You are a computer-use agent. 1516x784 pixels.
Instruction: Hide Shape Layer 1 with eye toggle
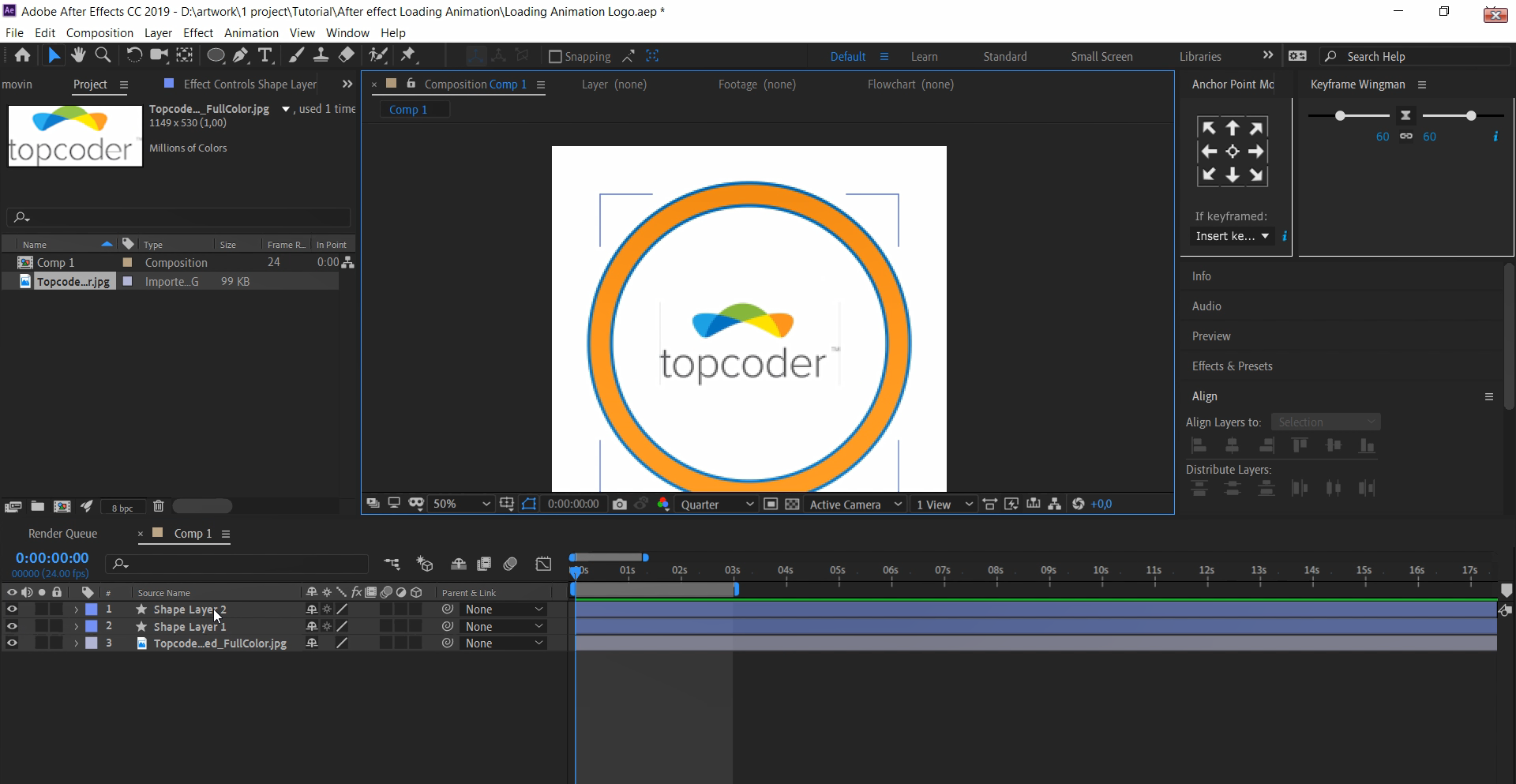point(12,626)
